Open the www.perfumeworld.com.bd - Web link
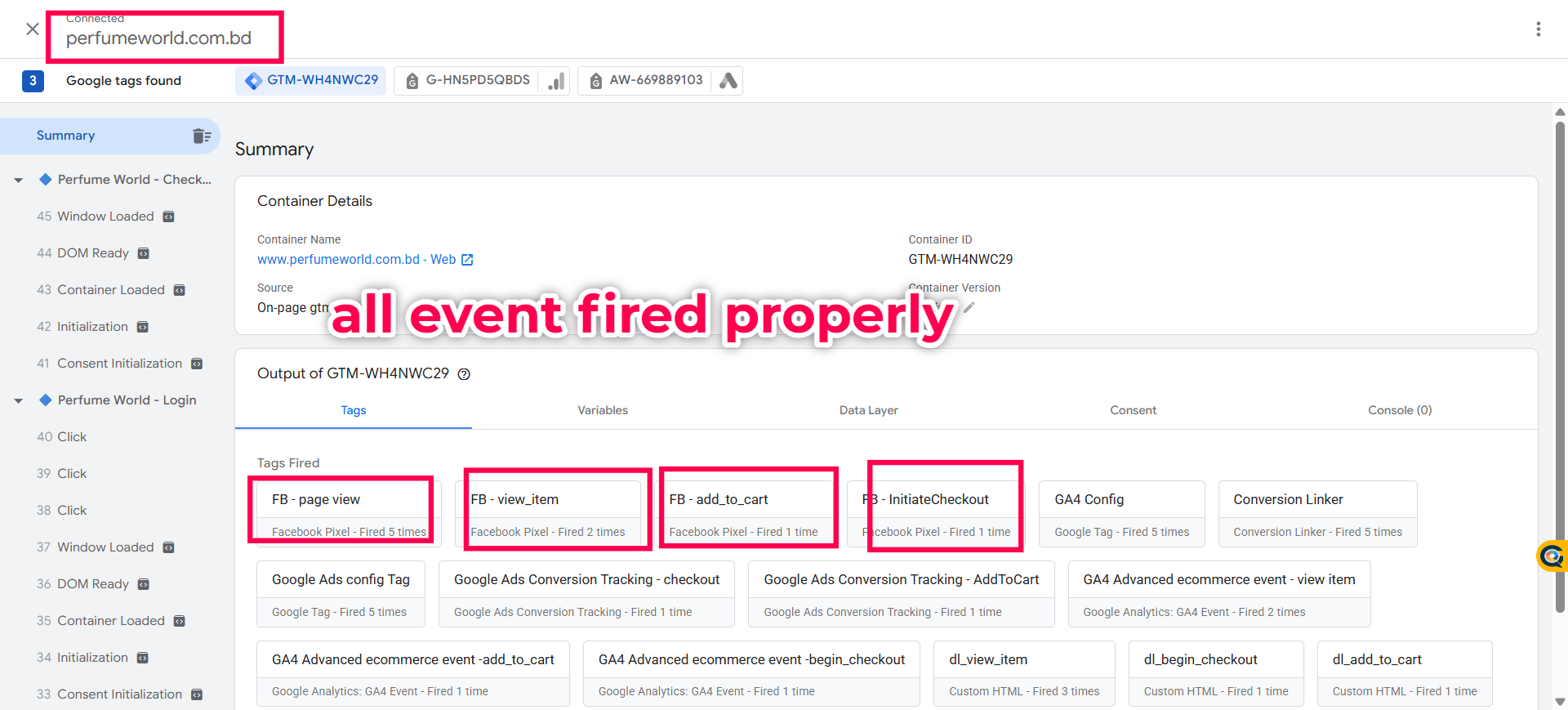1568x710 pixels. click(356, 260)
